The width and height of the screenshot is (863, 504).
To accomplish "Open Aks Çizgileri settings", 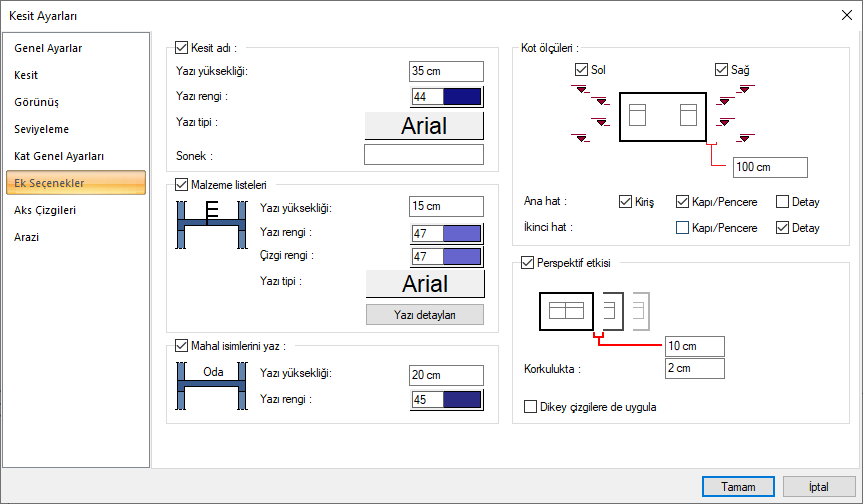I will [76, 210].
